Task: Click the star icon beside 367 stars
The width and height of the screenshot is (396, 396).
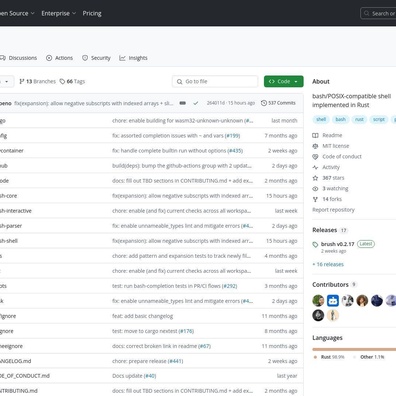Action: 315,178
